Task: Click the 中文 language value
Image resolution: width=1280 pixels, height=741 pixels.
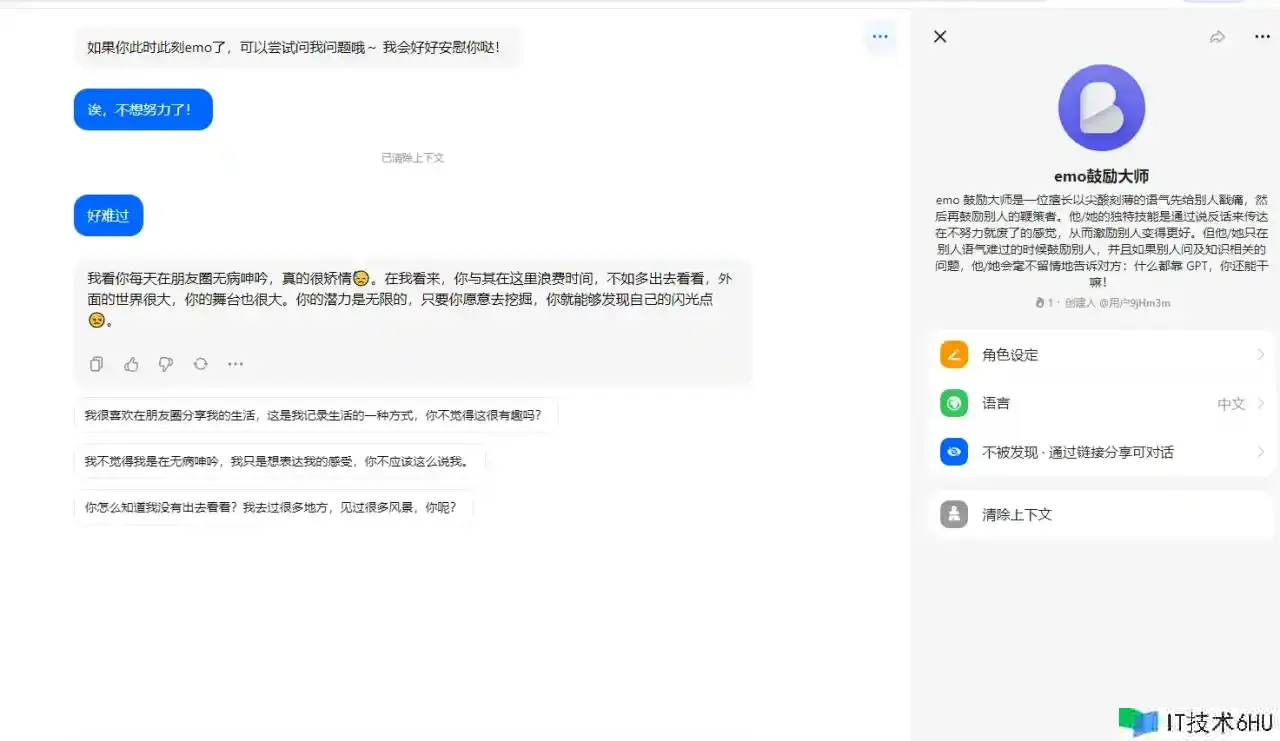Action: 1231,404
